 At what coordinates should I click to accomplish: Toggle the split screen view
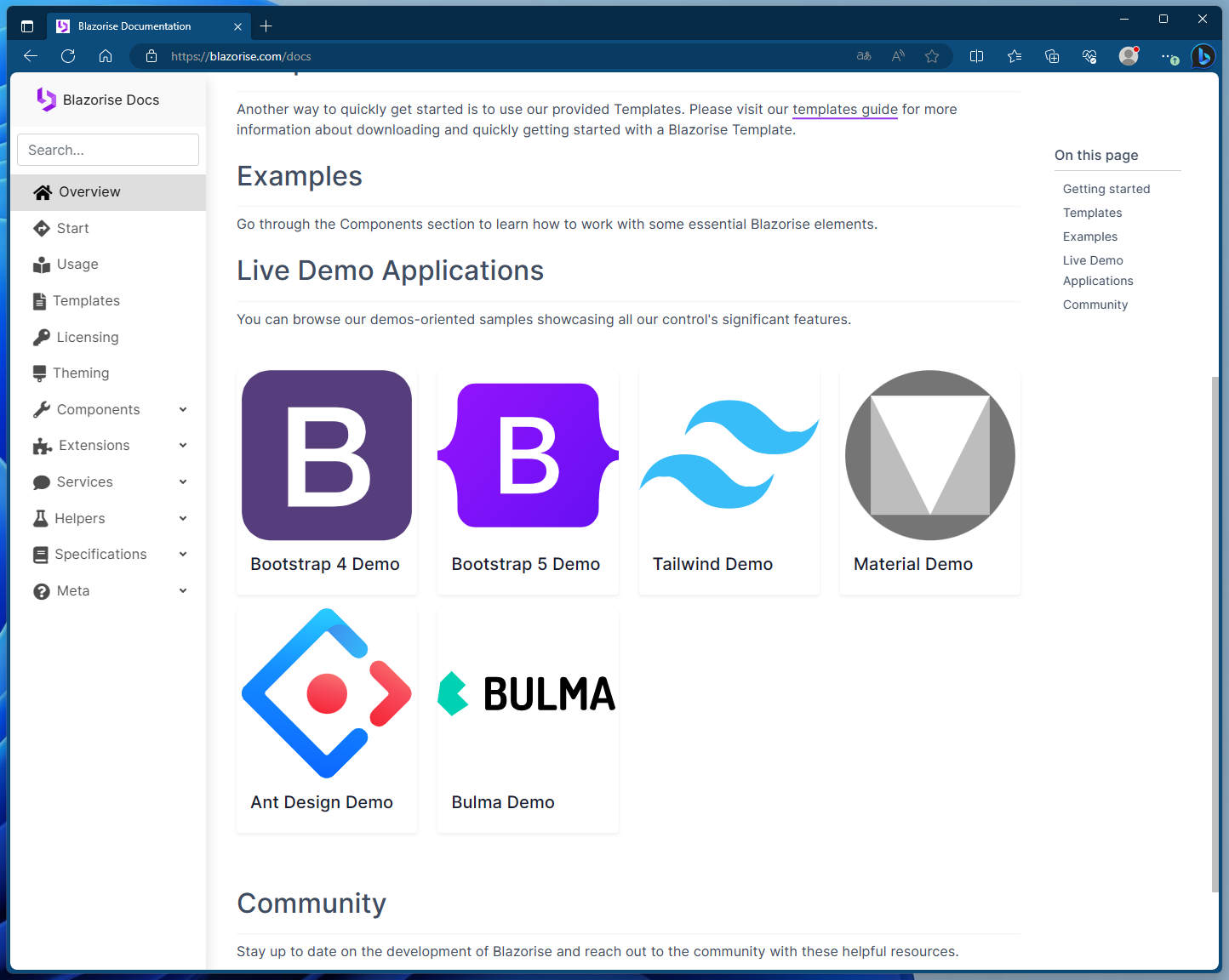pyautogui.click(x=976, y=56)
